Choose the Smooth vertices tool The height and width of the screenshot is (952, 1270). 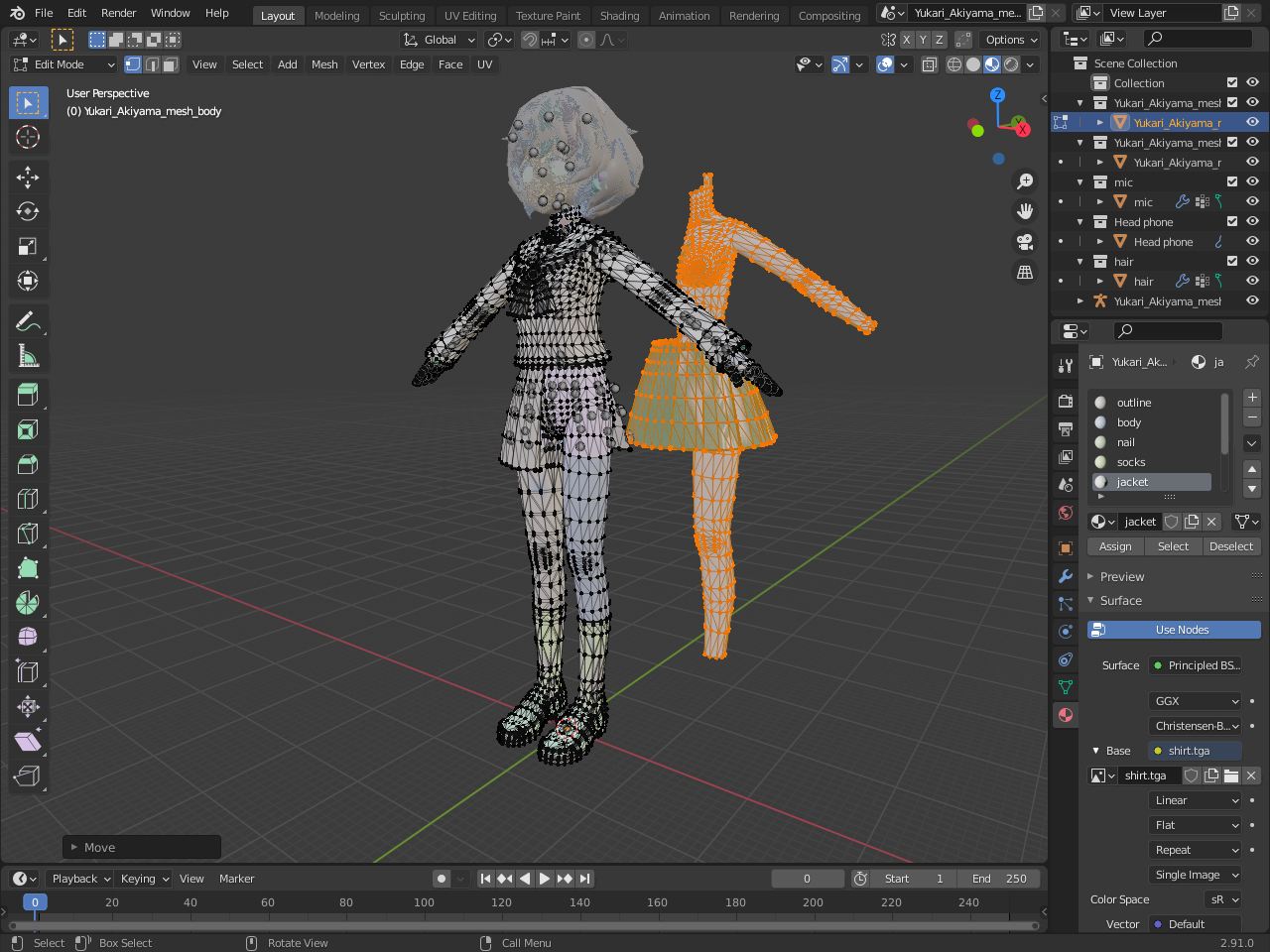point(28,637)
